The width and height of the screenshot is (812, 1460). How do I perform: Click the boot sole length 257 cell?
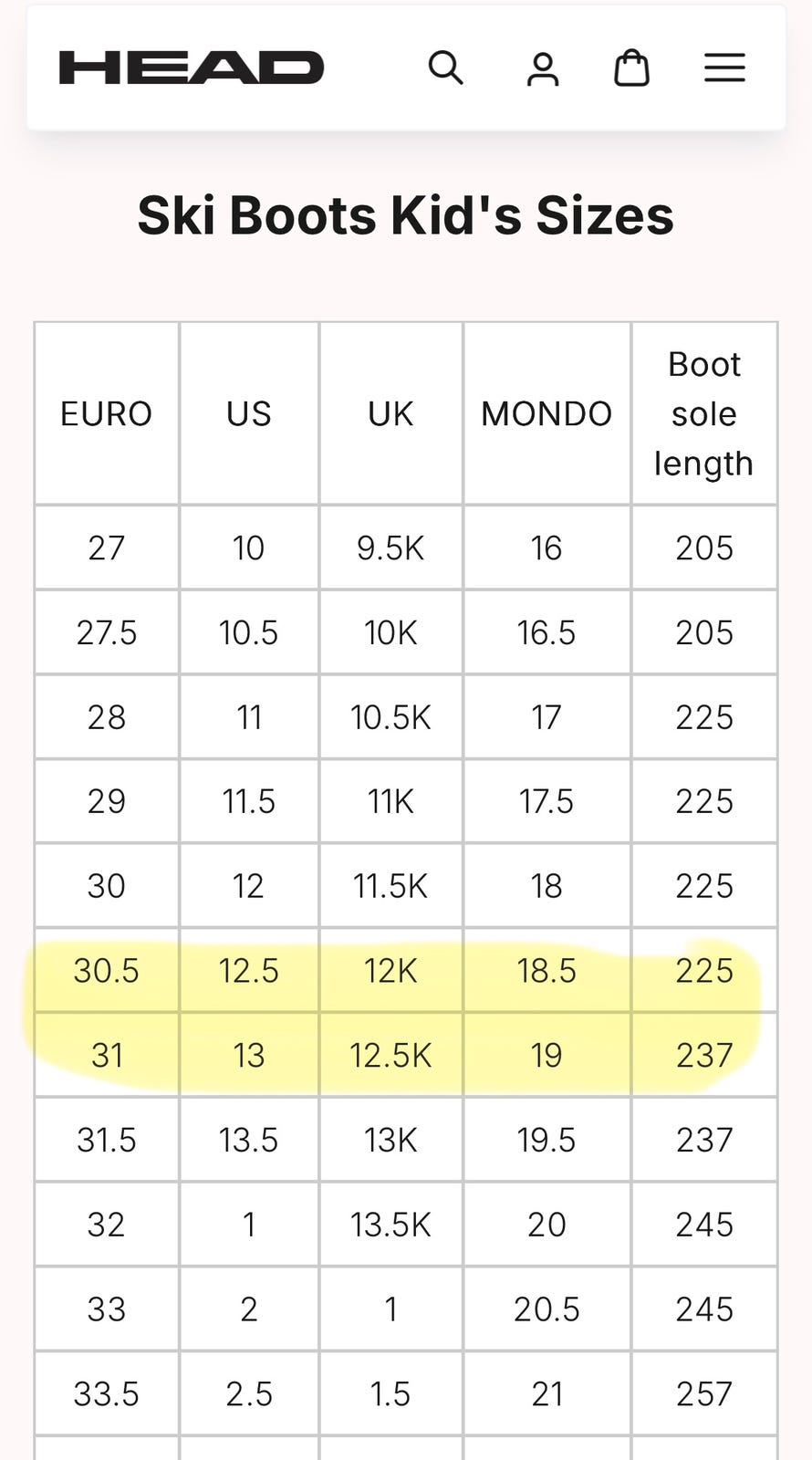704,1393
